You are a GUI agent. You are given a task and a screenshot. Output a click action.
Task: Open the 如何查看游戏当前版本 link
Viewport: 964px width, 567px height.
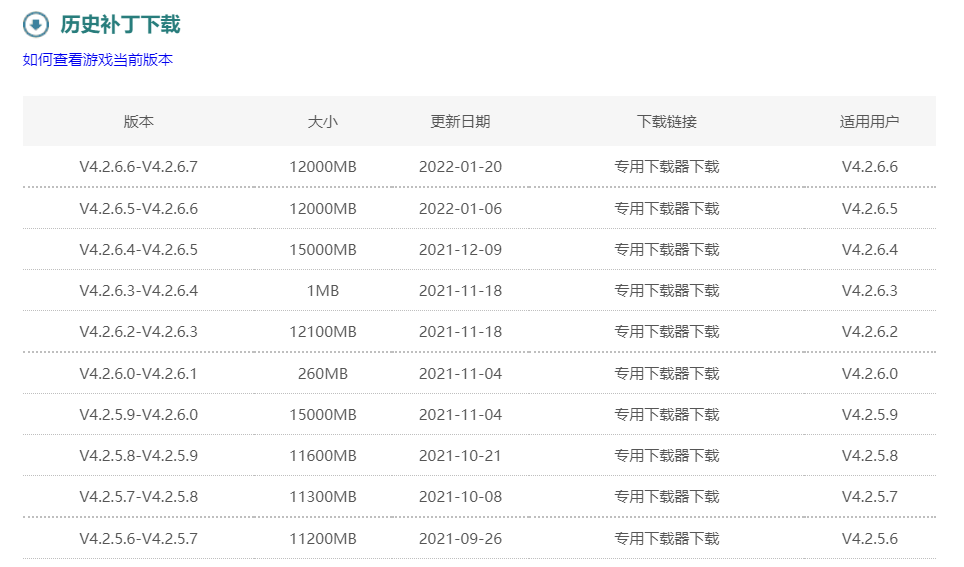pyautogui.click(x=98, y=60)
